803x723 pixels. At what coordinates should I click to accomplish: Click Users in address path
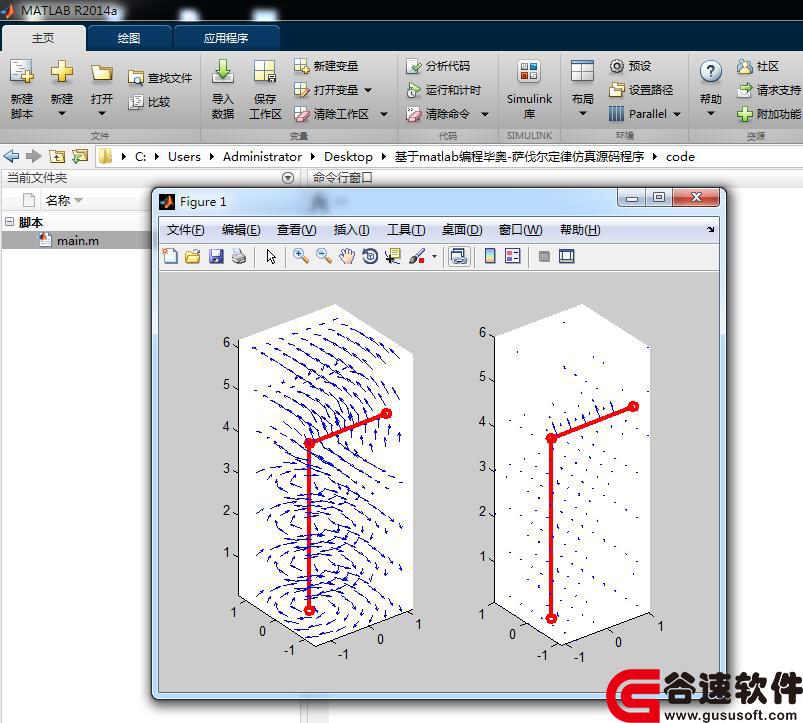click(x=184, y=157)
